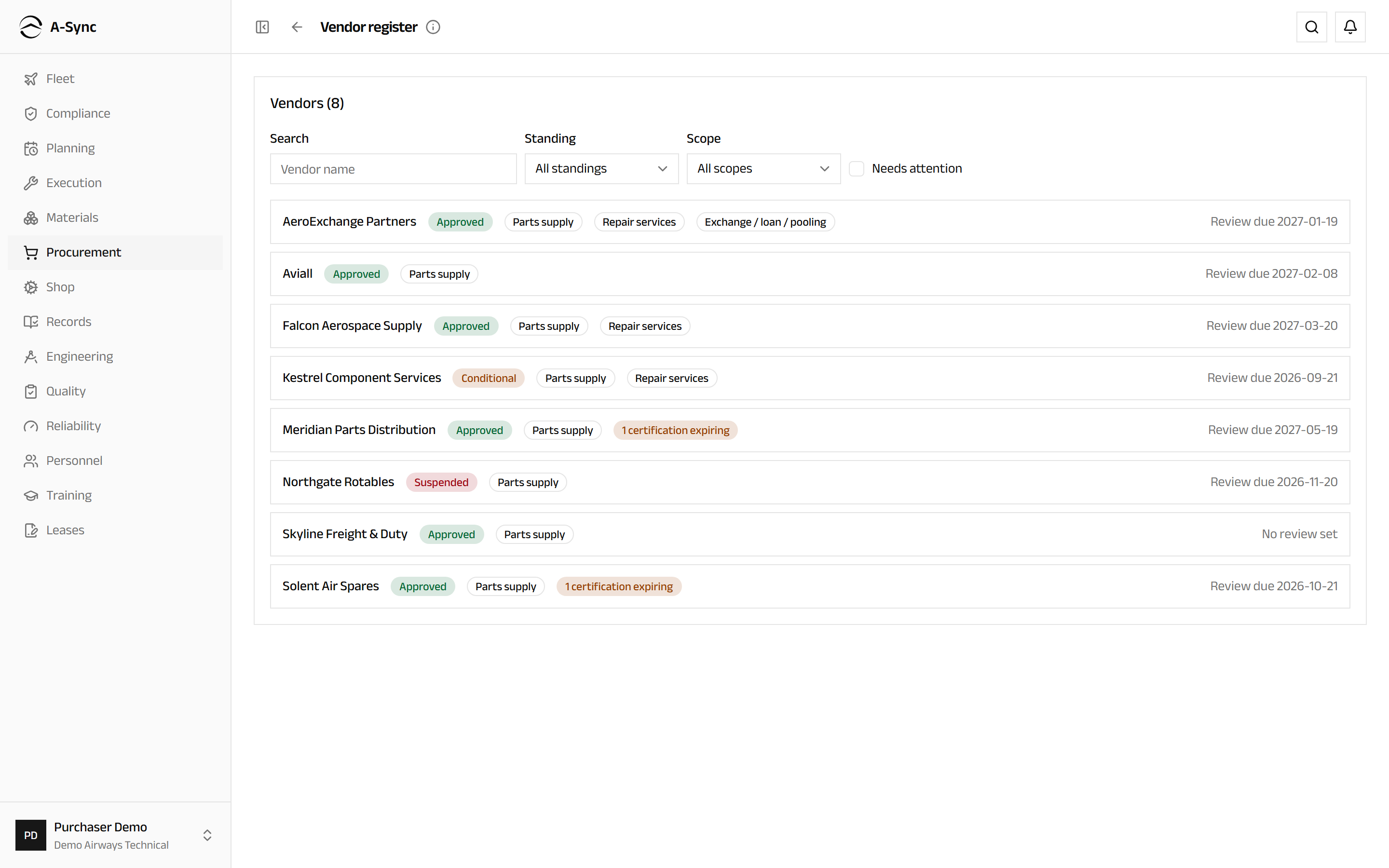Click No review set text

click(x=1299, y=534)
